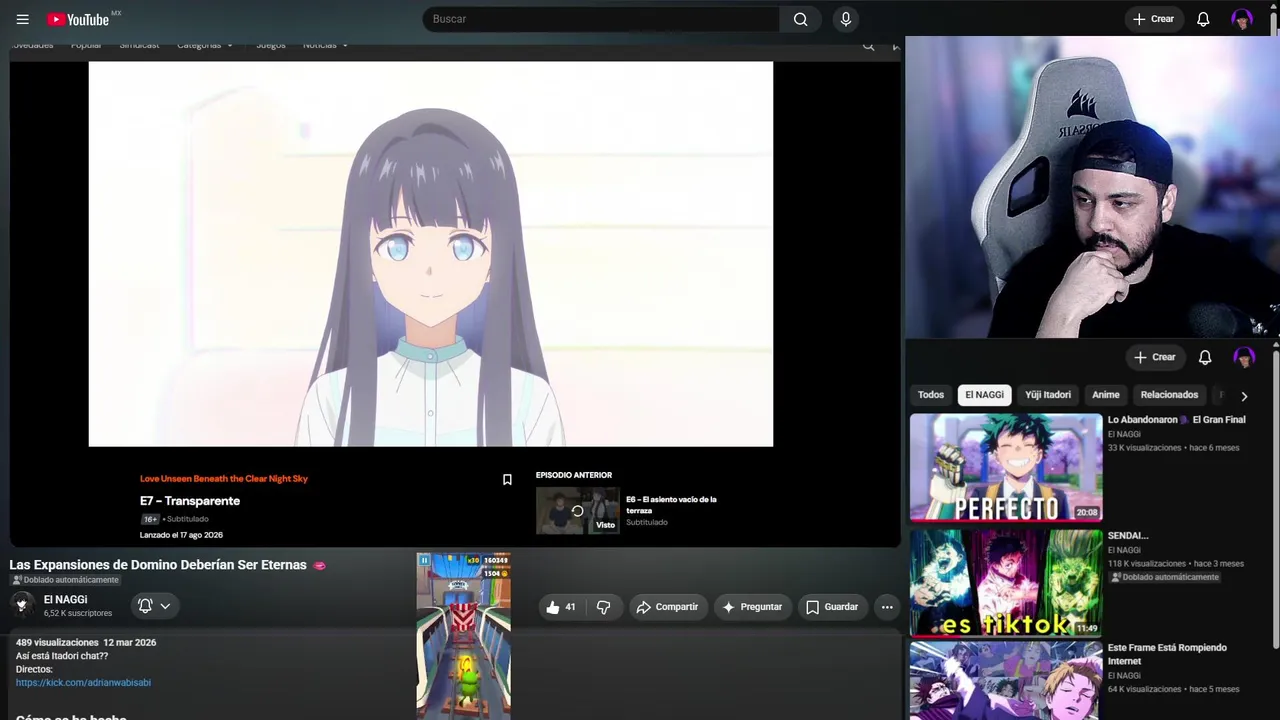Open El NAGGi channel under 'Lo Abandonaron' card
The height and width of the screenshot is (720, 1280).
click(1124, 435)
